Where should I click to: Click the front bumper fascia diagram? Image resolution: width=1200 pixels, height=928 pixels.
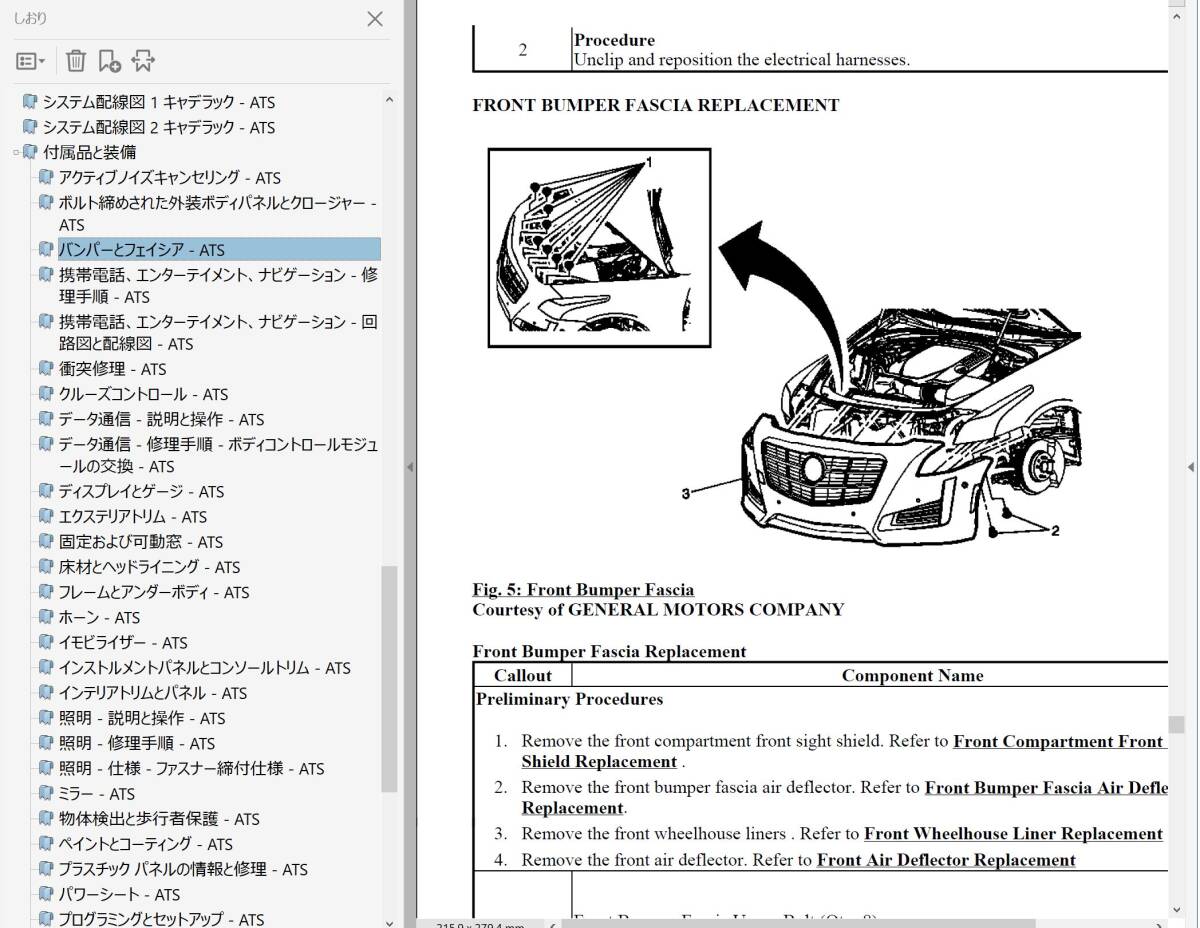point(785,347)
